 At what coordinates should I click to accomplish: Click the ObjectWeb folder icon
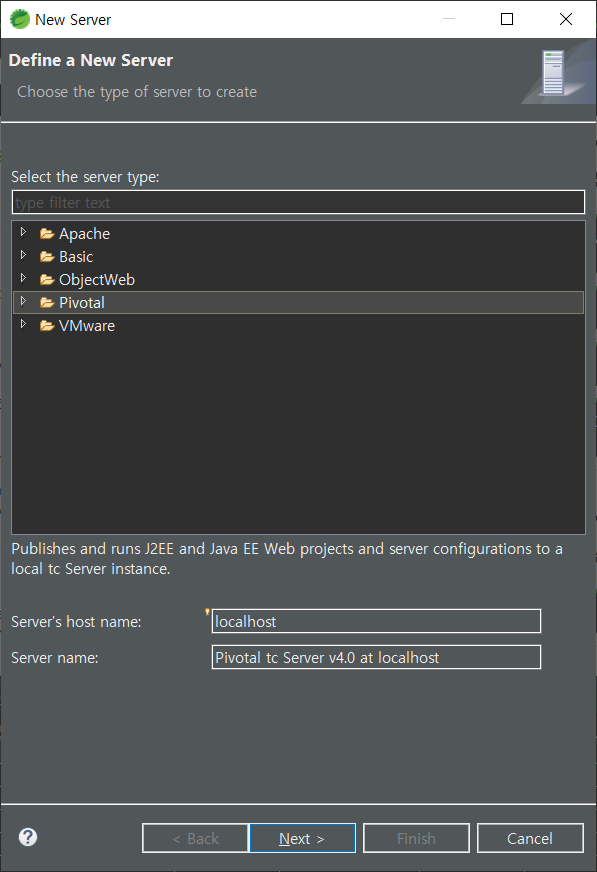(47, 280)
